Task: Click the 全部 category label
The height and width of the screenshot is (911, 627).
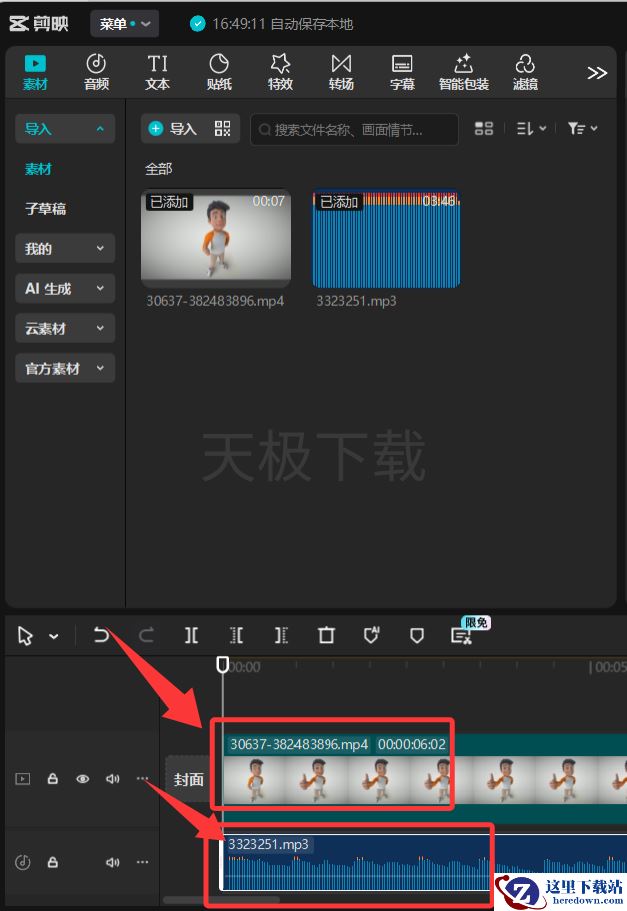Action: (159, 169)
